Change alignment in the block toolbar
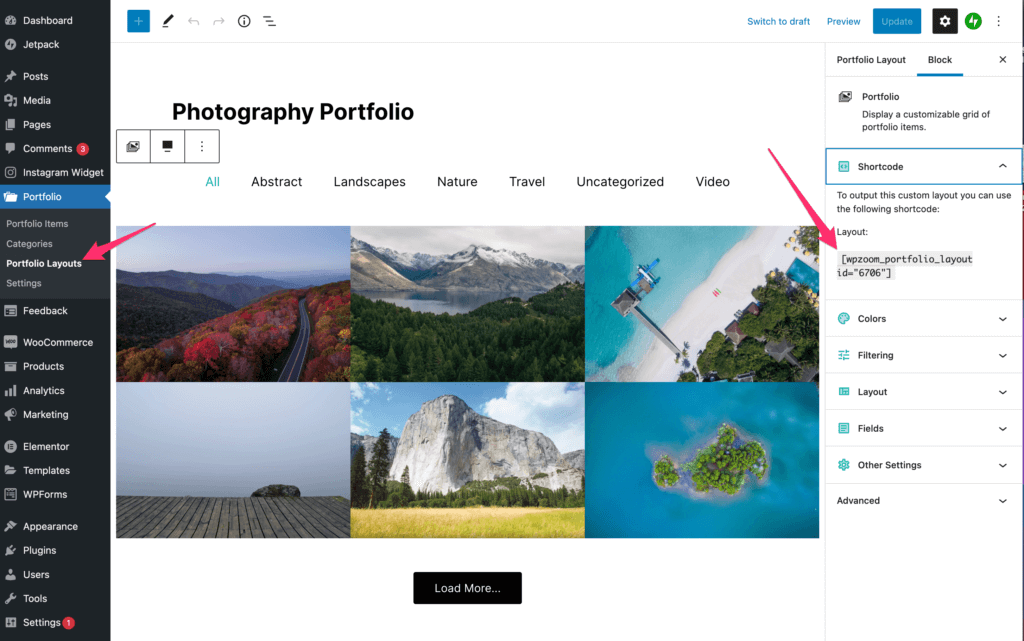1024x641 pixels. [168, 146]
